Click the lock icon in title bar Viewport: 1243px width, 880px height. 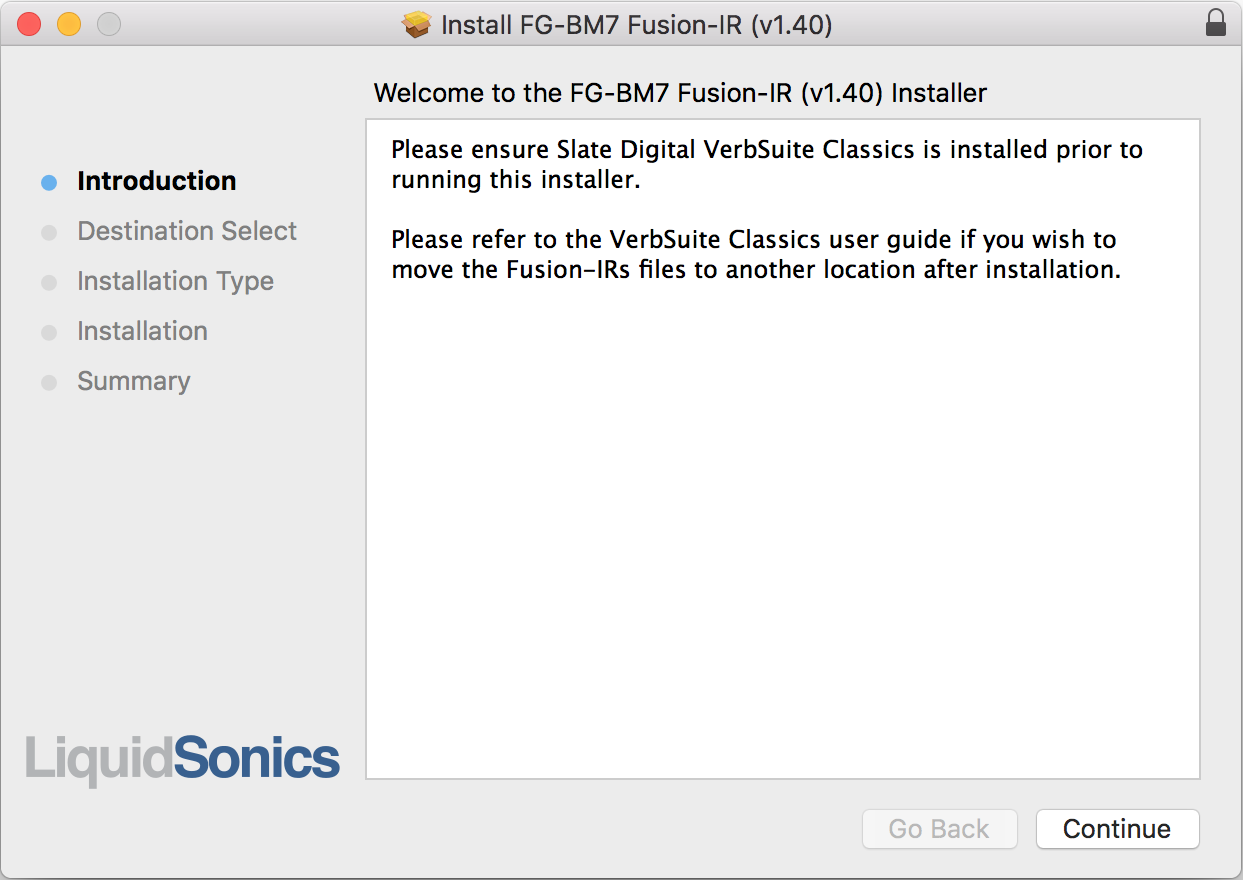[x=1216, y=24]
